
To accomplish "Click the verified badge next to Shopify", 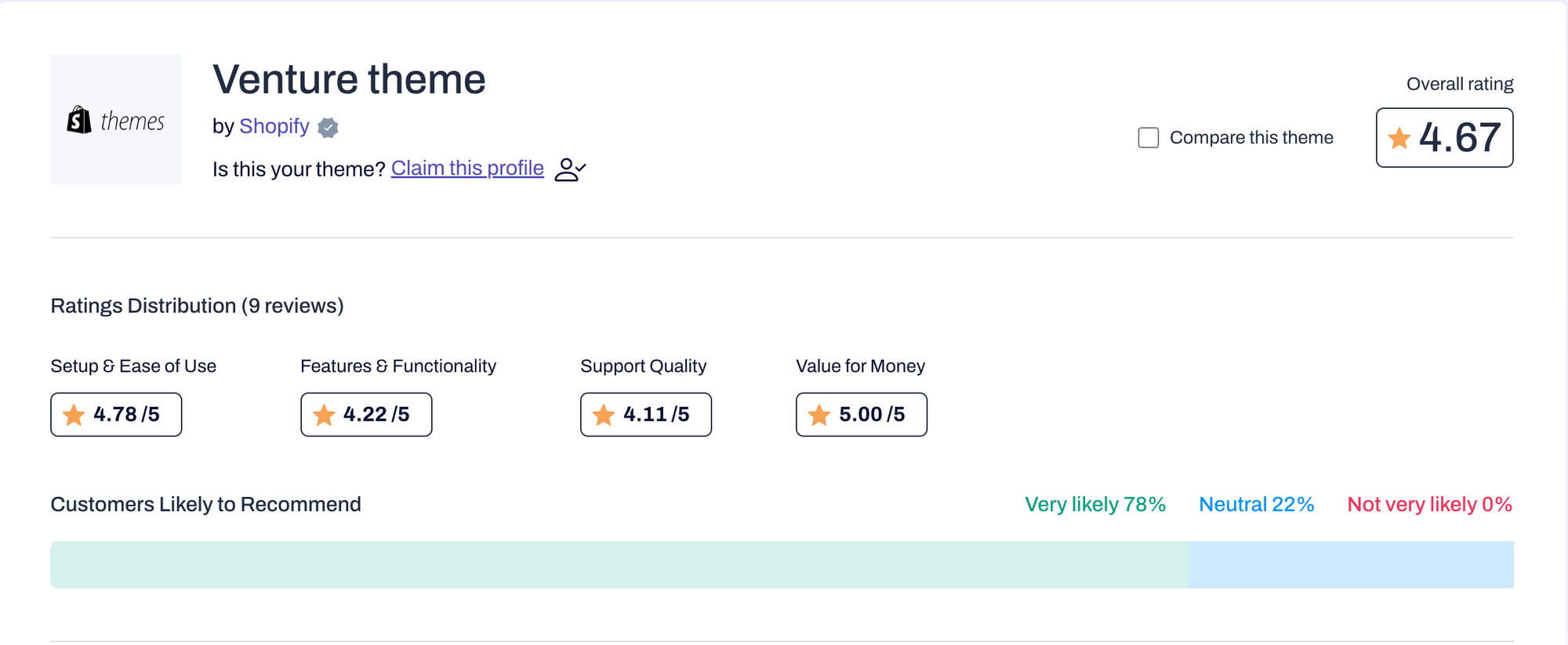I will (x=328, y=128).
